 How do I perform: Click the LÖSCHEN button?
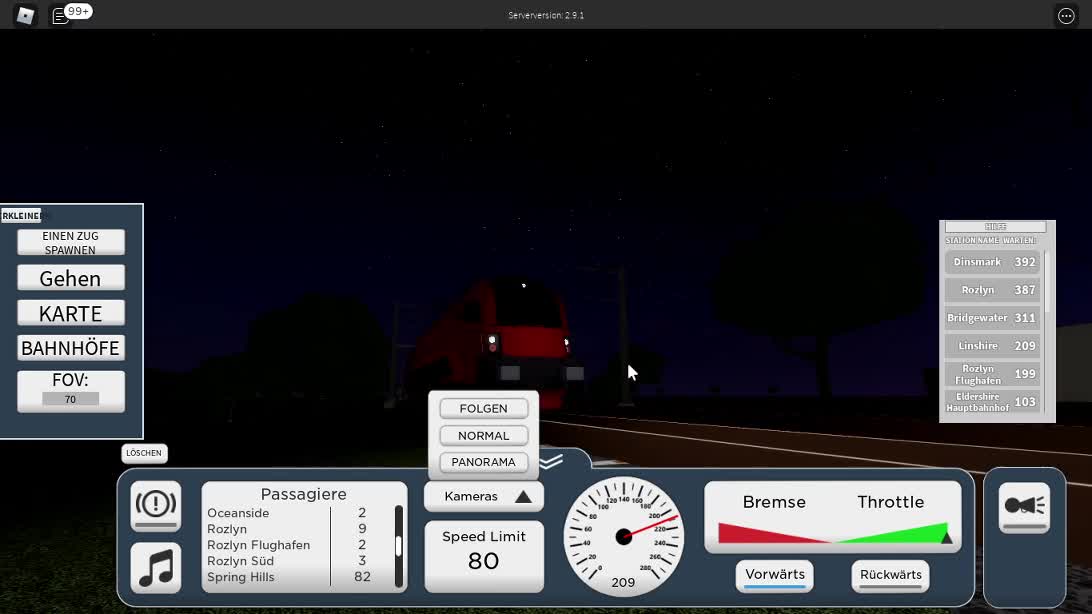click(143, 453)
